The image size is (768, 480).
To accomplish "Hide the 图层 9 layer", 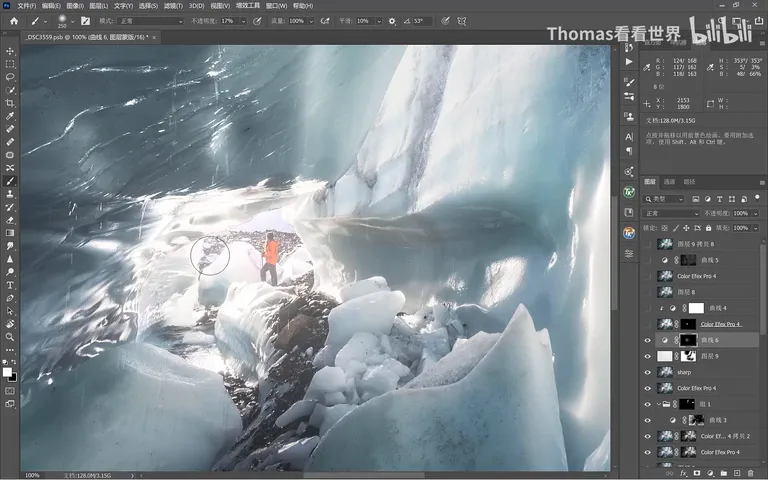I will 648,356.
